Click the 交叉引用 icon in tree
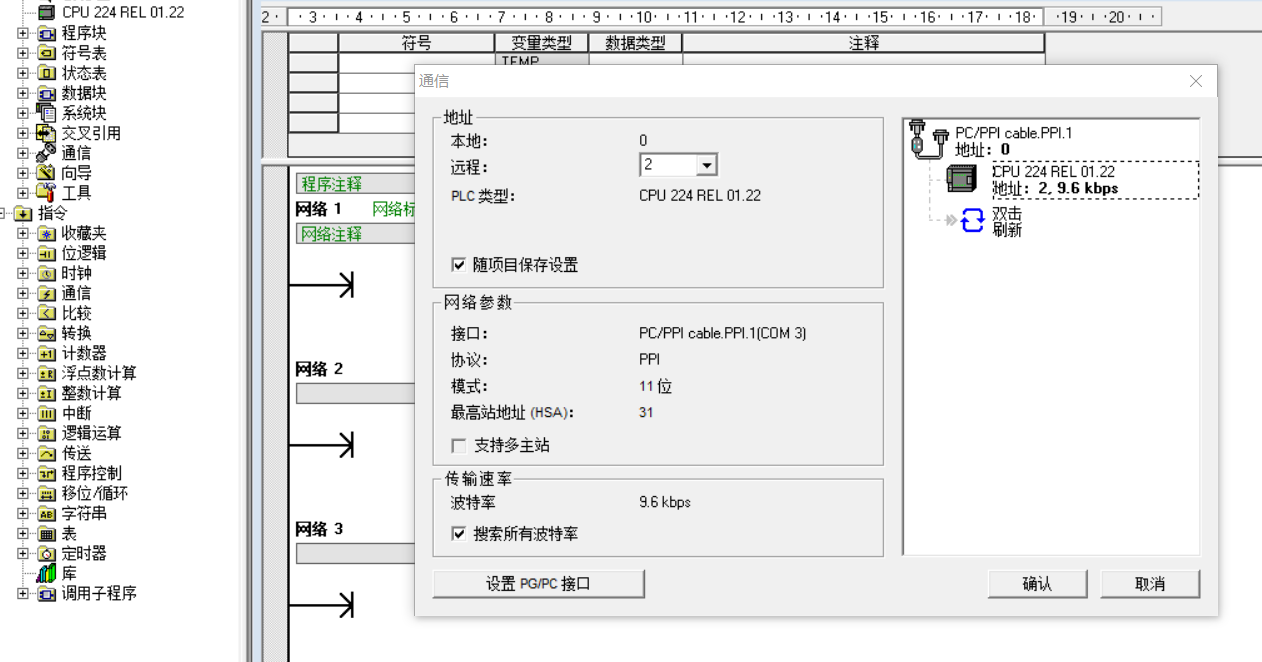Screen dimensions: 1262x662 (x=46, y=133)
